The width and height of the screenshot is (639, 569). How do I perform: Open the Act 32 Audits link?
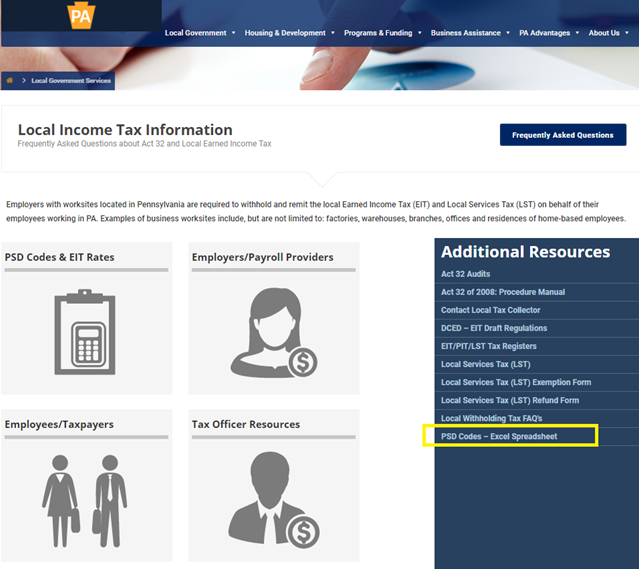[x=466, y=274]
